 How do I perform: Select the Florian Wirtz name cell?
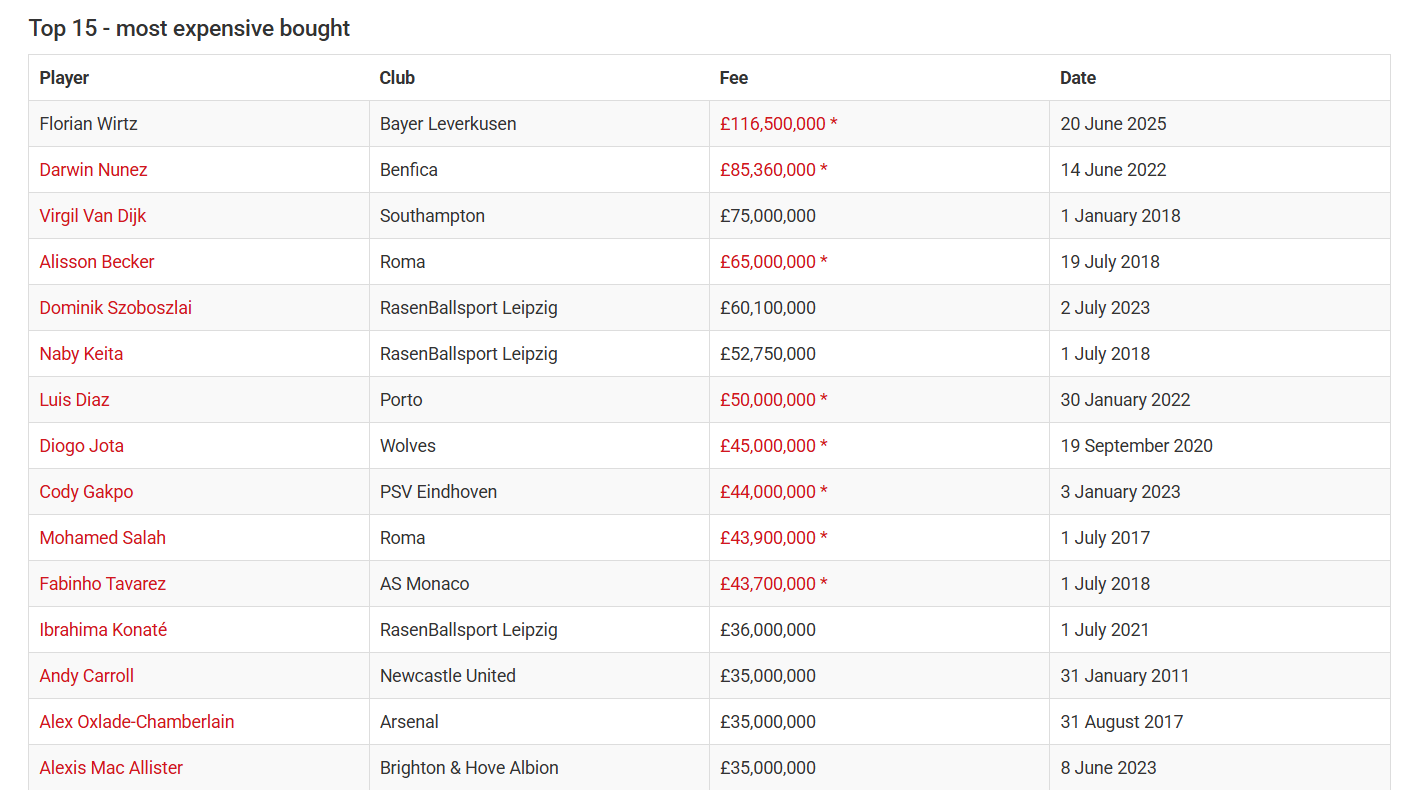199,124
